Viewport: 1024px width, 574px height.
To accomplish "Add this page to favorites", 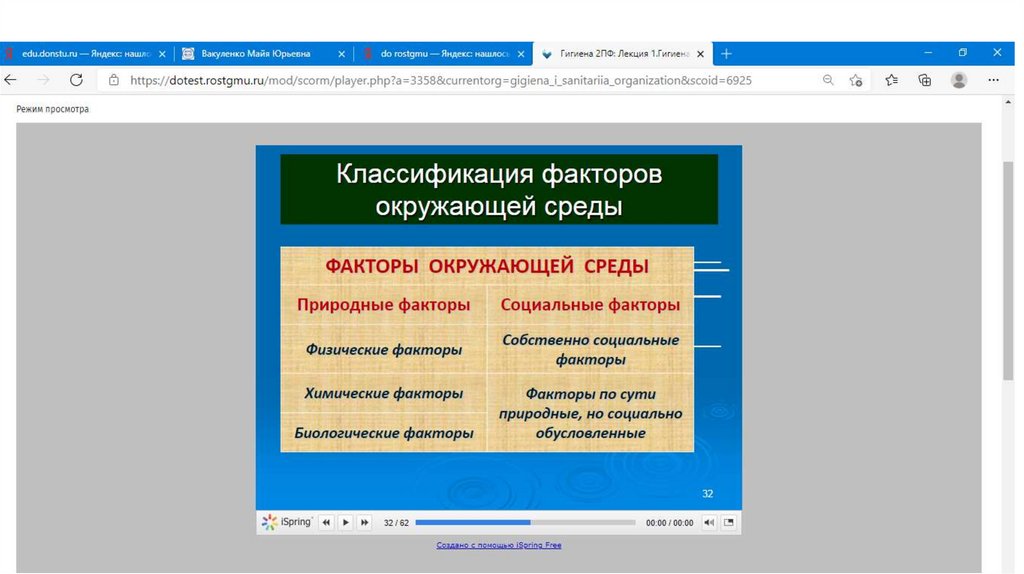I will 856,80.
